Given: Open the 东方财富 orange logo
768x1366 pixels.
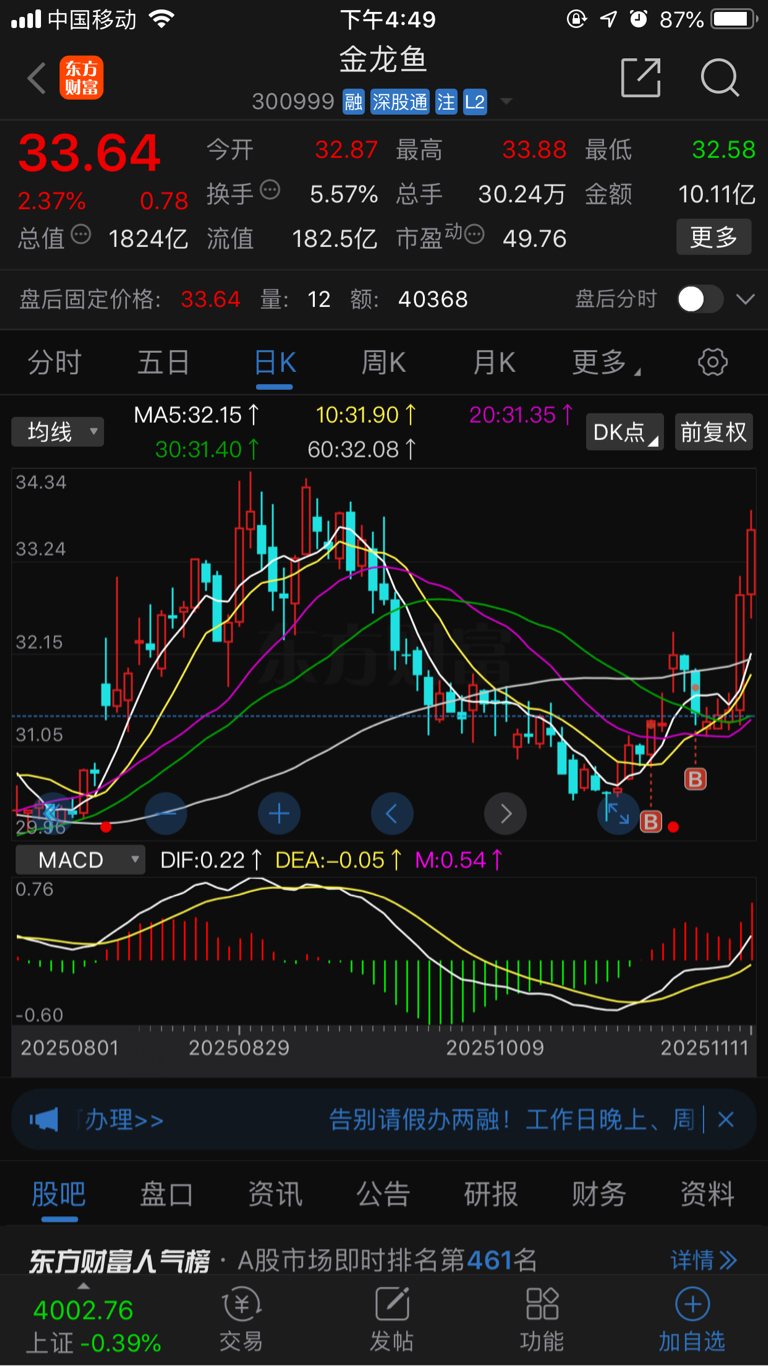Looking at the screenshot, I should click(81, 78).
